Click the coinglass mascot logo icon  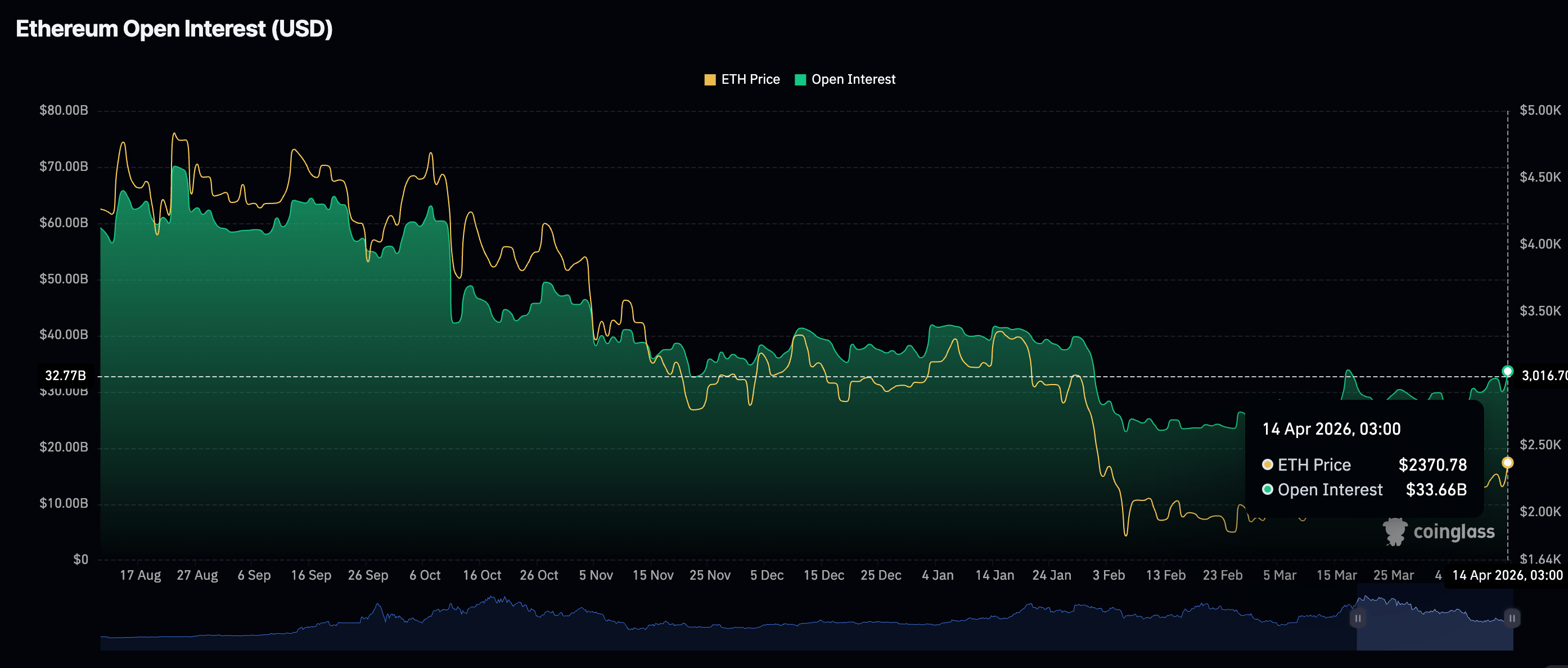click(1395, 532)
